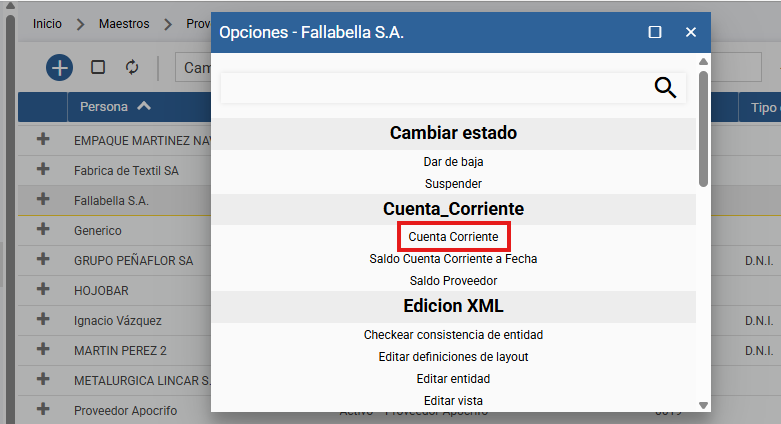Screen dimensions: 781x424
Task: Click the refresh icon in toolbar
Action: pos(132,67)
